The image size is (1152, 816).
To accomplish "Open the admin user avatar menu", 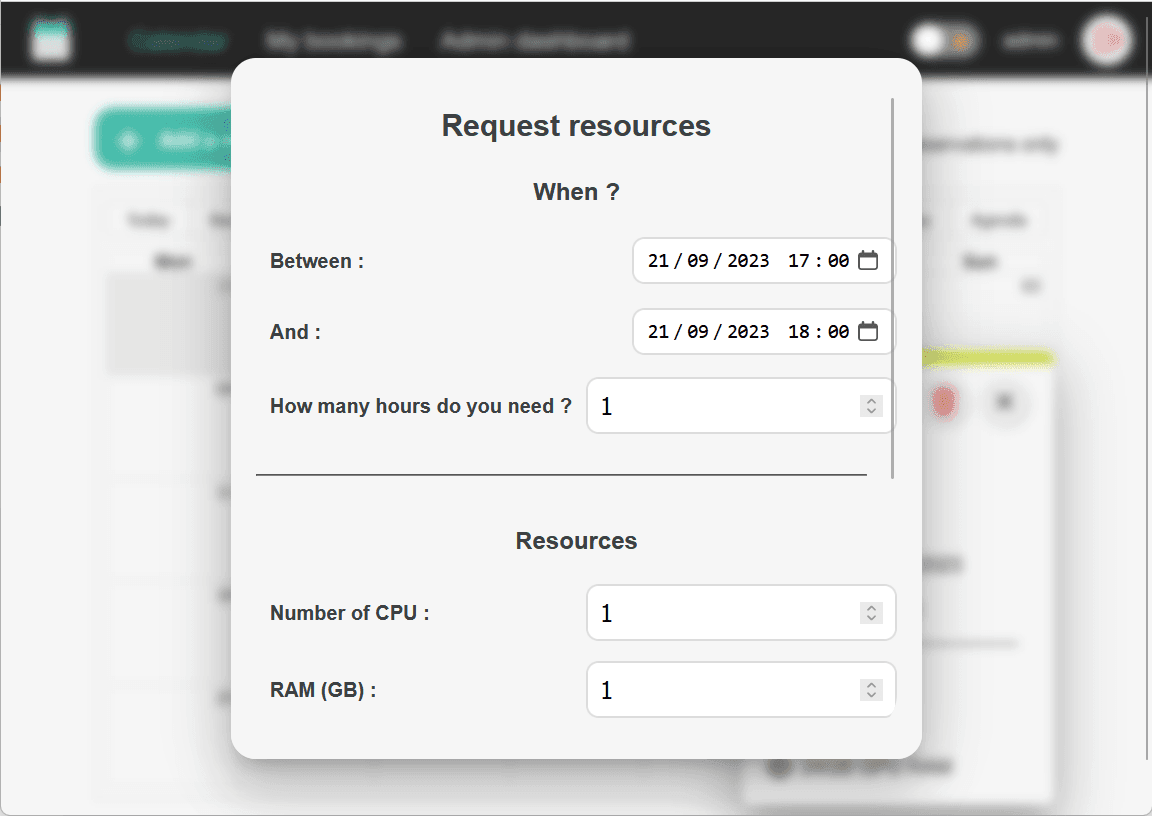I will [1106, 41].
